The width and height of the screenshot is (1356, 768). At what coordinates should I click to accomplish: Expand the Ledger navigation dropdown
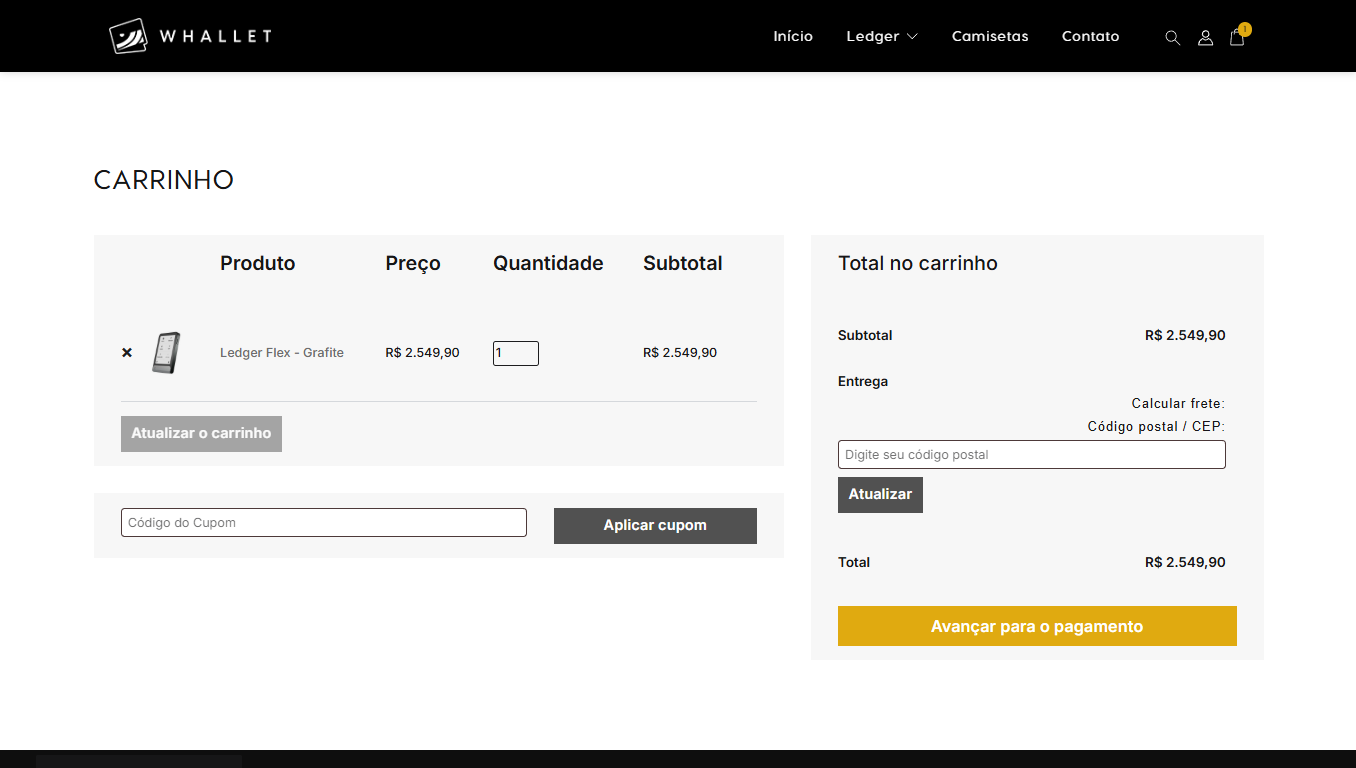(881, 36)
